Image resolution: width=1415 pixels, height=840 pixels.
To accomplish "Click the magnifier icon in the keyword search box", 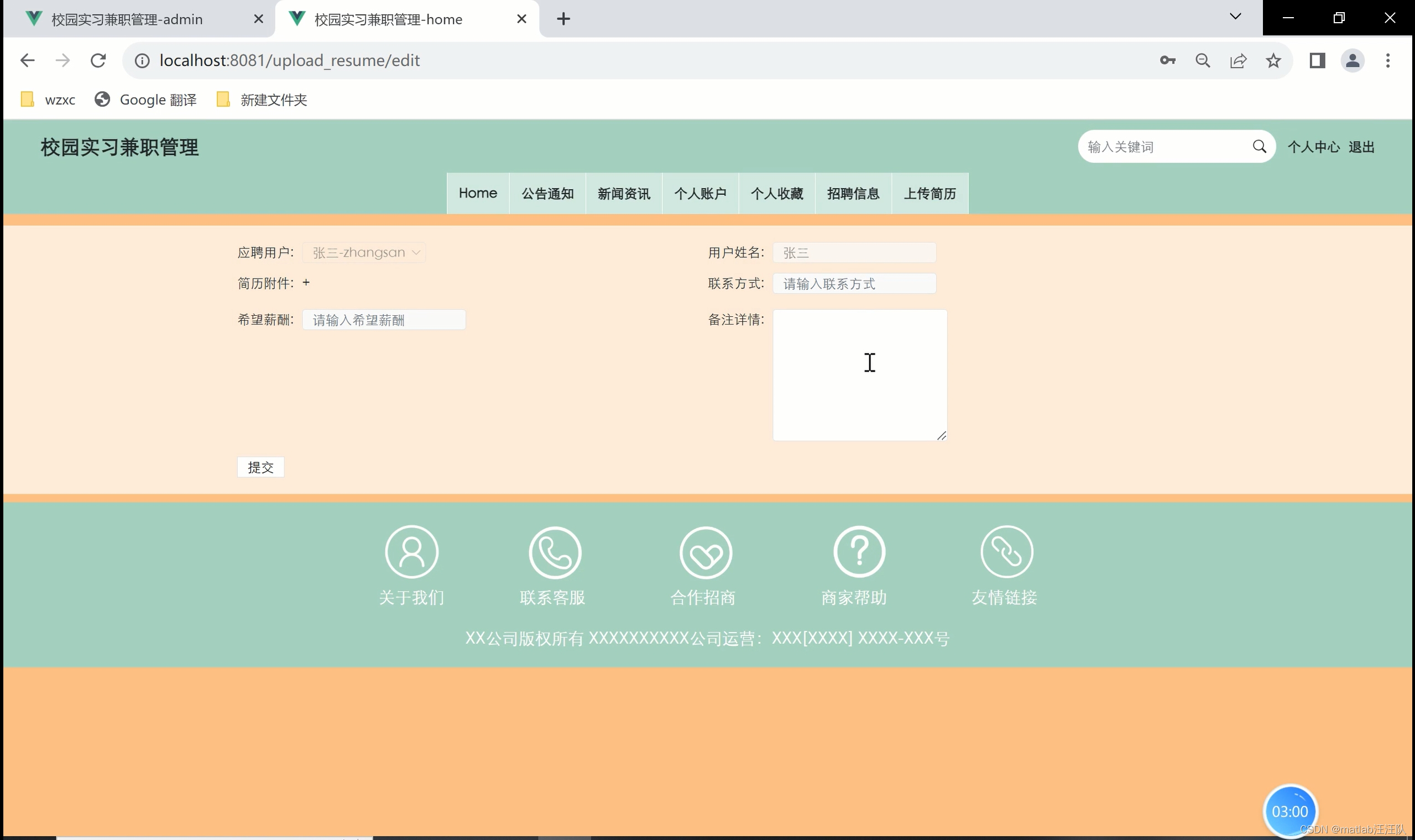I will click(x=1259, y=147).
